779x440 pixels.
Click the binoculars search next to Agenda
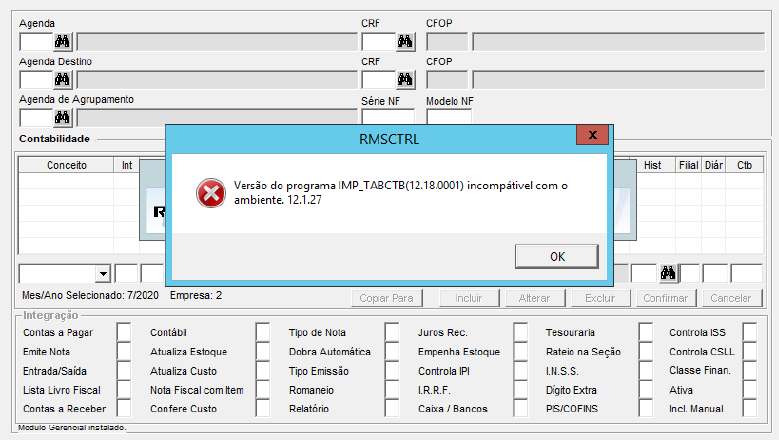coord(63,42)
